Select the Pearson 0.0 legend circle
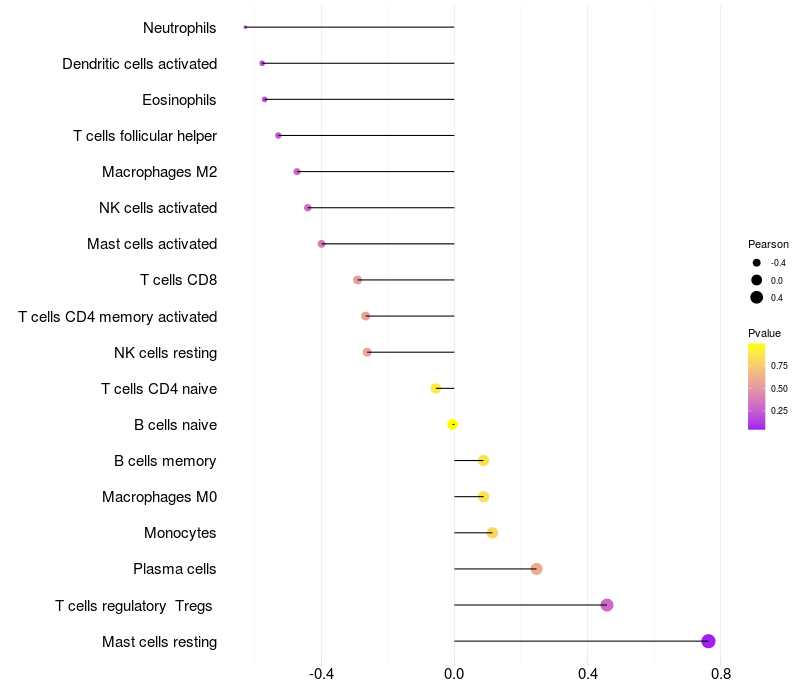The height and width of the screenshot is (700, 800). [757, 280]
